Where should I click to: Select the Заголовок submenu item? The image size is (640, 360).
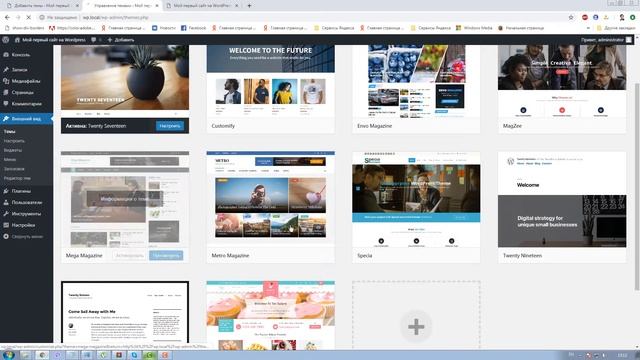(14, 169)
